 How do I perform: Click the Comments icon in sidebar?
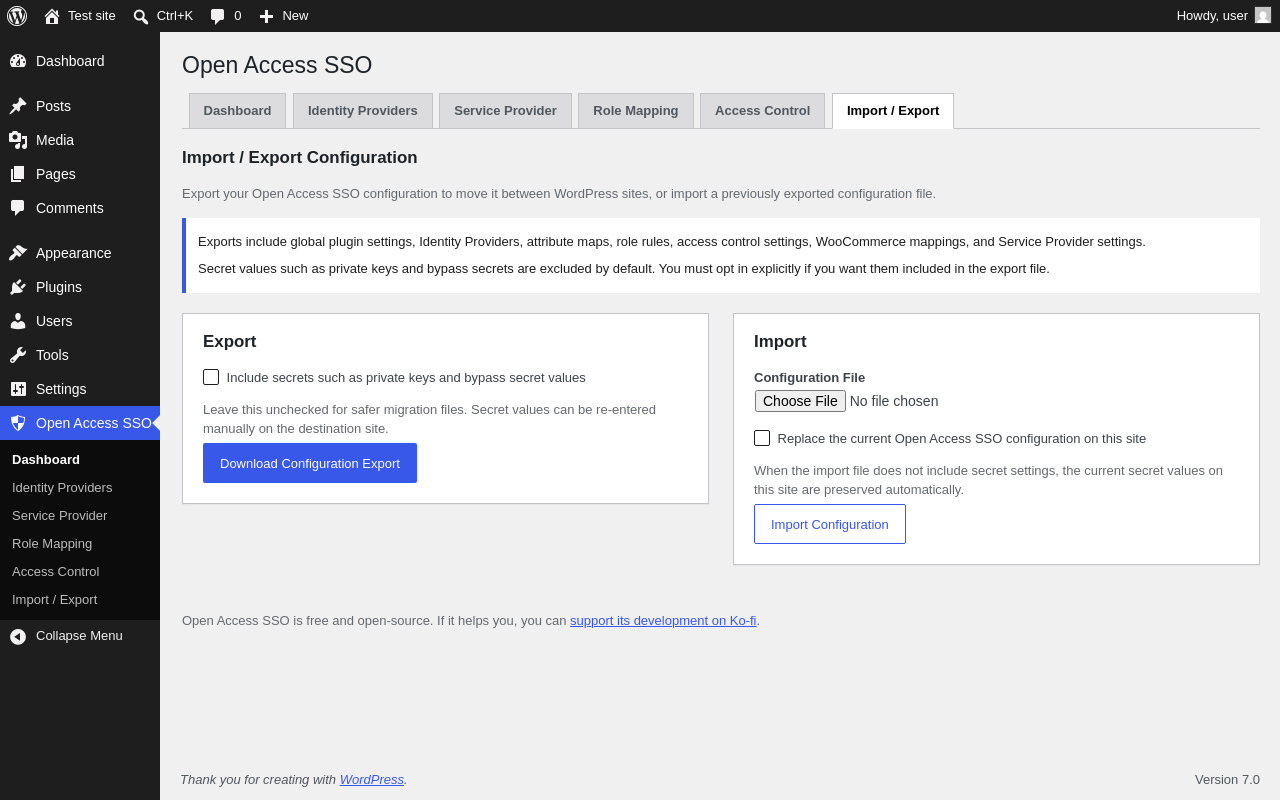click(x=18, y=208)
